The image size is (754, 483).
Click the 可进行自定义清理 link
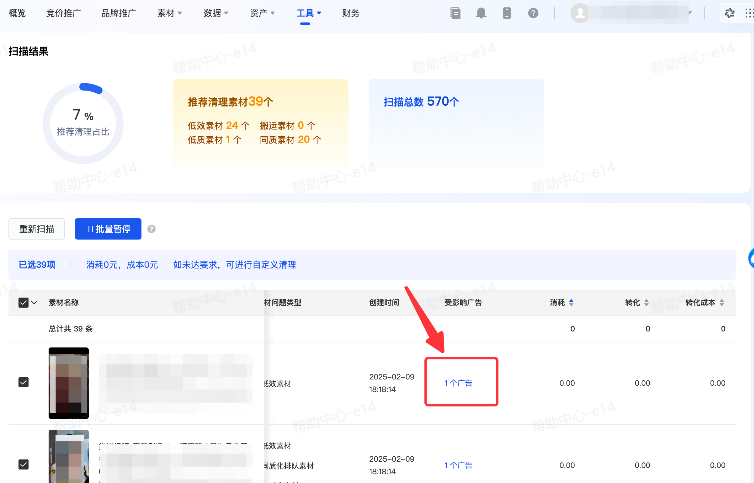click(261, 265)
